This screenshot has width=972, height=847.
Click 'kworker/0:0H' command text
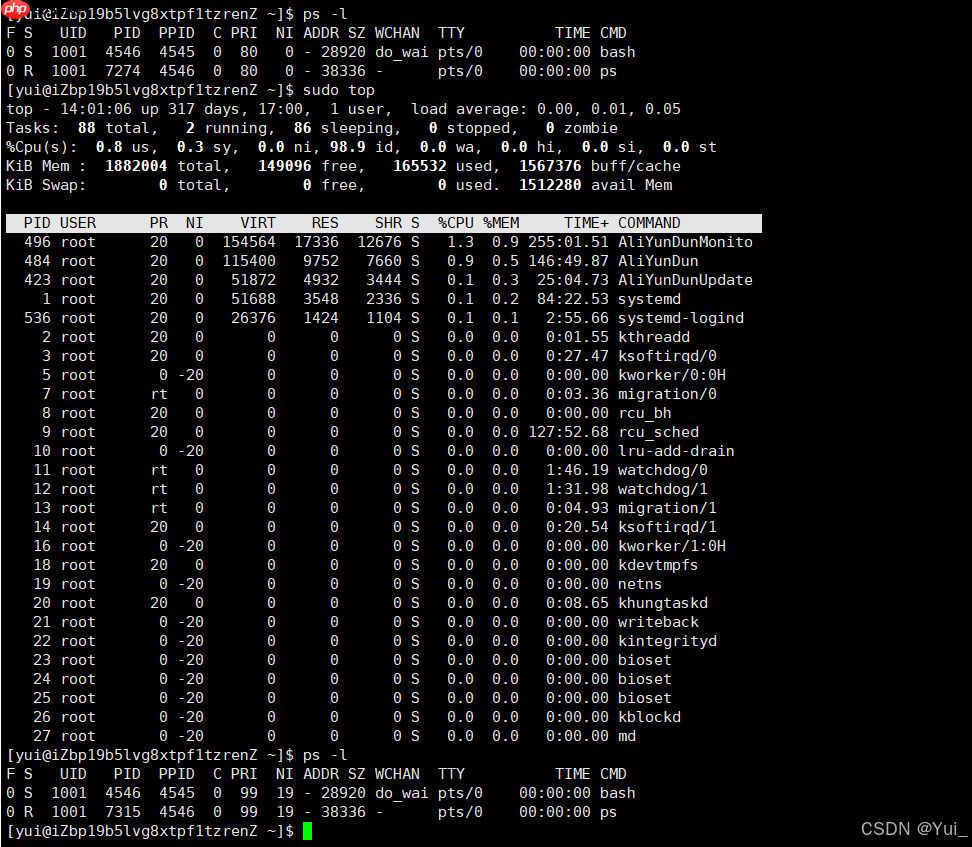pos(671,375)
